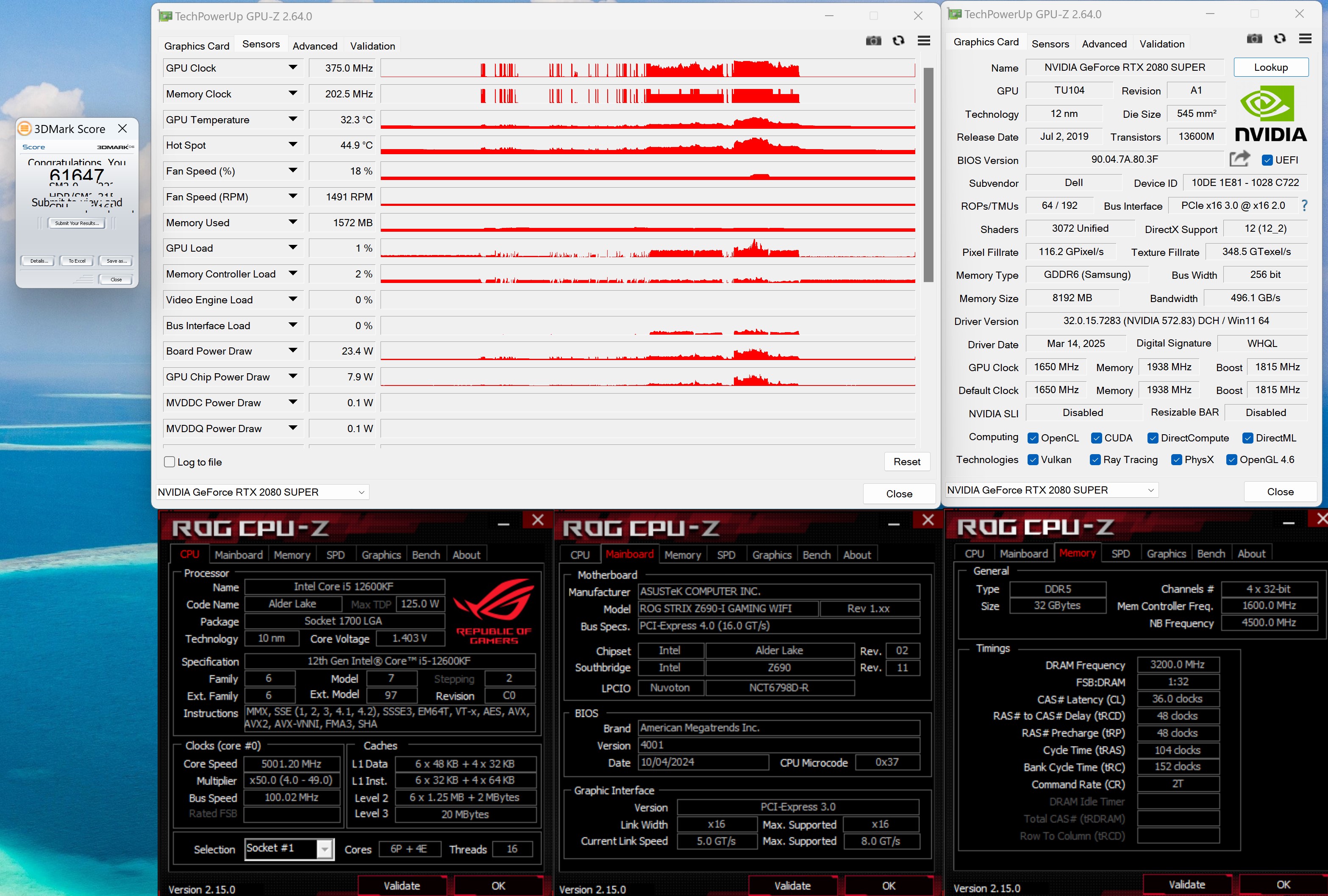The width and height of the screenshot is (1328, 896).
Task: Switch to Sensors tab in right GPU-Z window
Action: point(1050,44)
